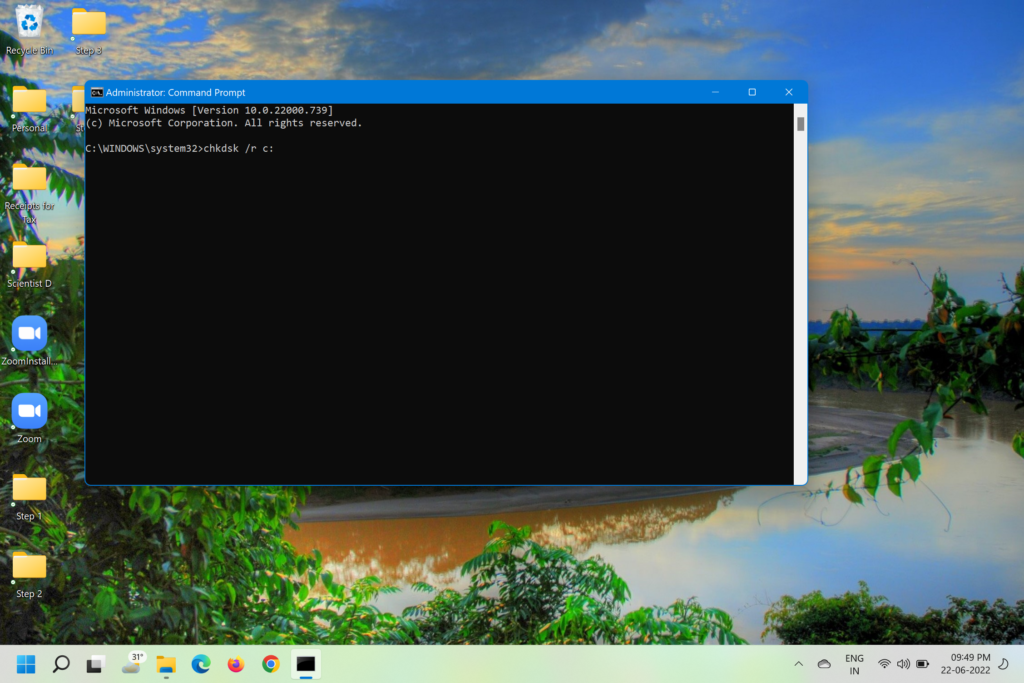Open File Explorer from the taskbar
The height and width of the screenshot is (683, 1024).
(166, 664)
